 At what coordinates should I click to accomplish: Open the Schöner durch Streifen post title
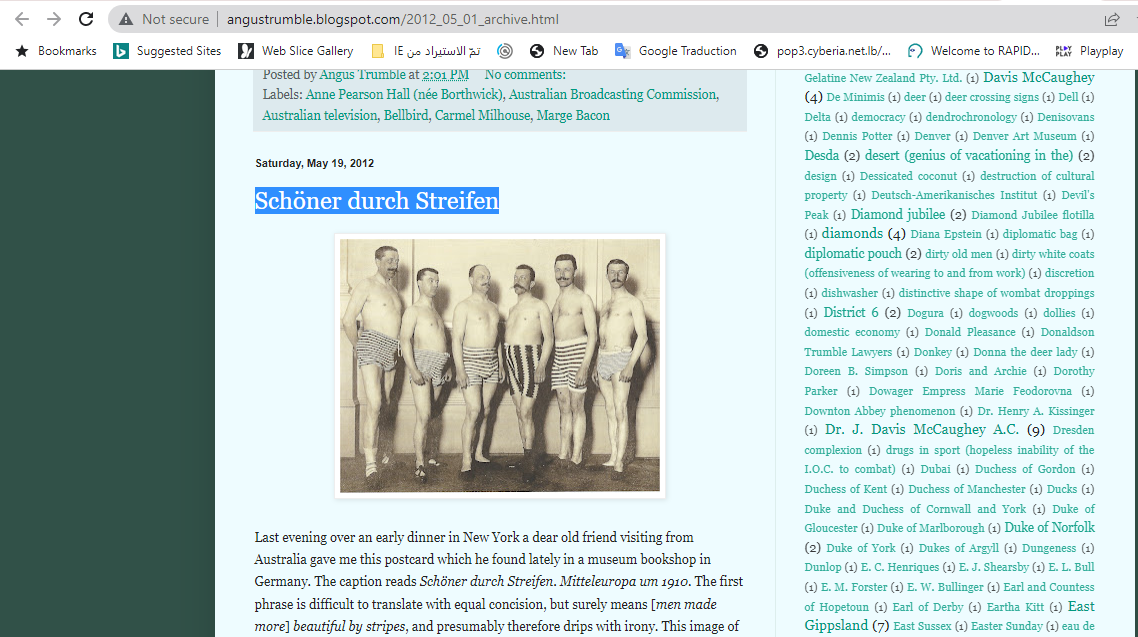[x=377, y=201]
